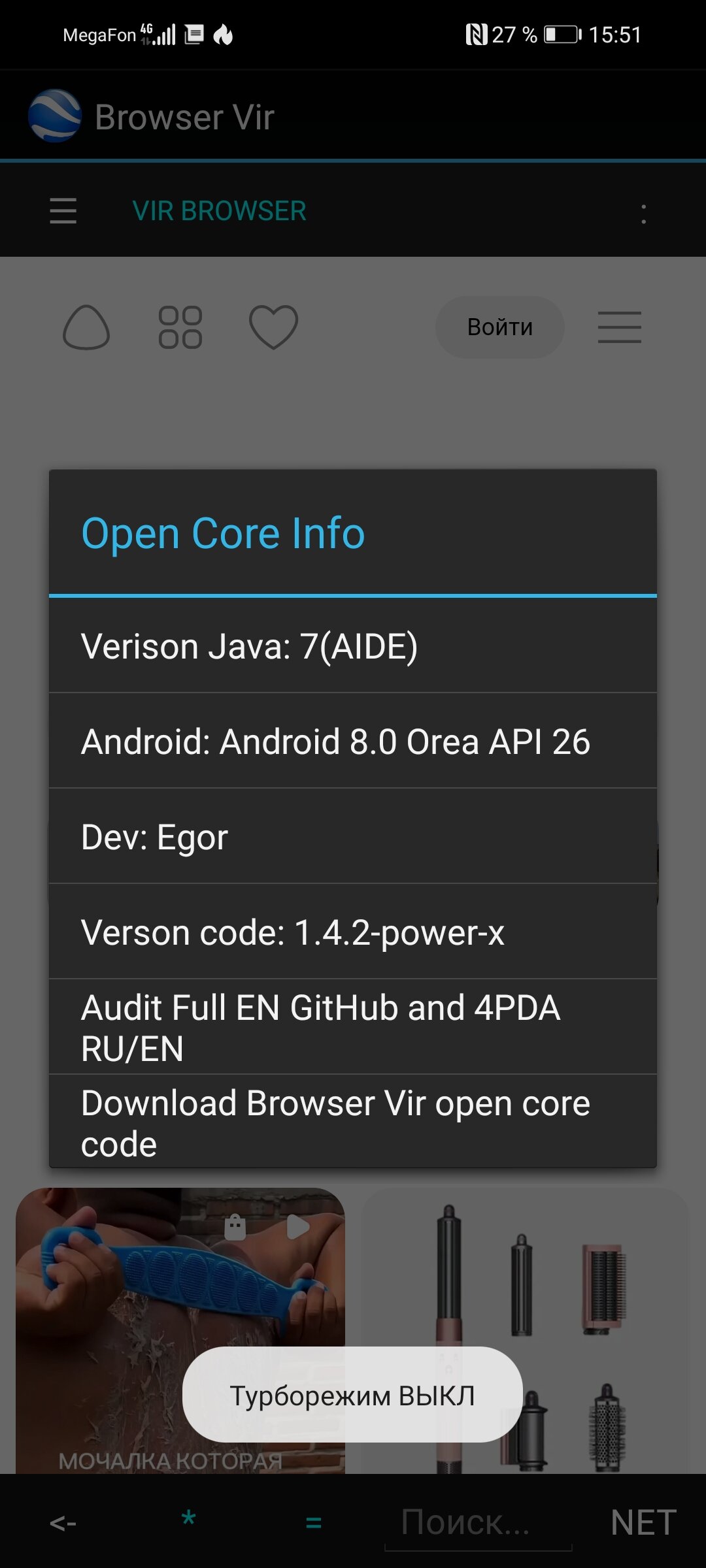The width and height of the screenshot is (706, 1568).
Task: Tap the Browser Vir globe logo
Action: coord(55,116)
